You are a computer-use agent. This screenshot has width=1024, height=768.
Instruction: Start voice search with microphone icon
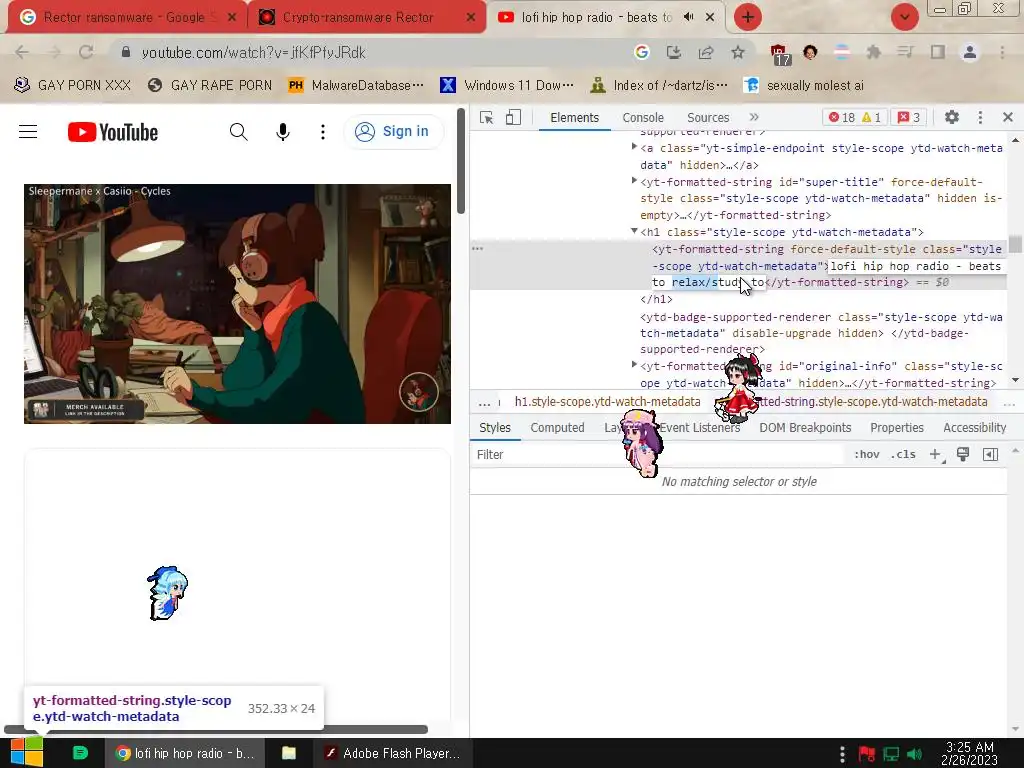click(282, 132)
